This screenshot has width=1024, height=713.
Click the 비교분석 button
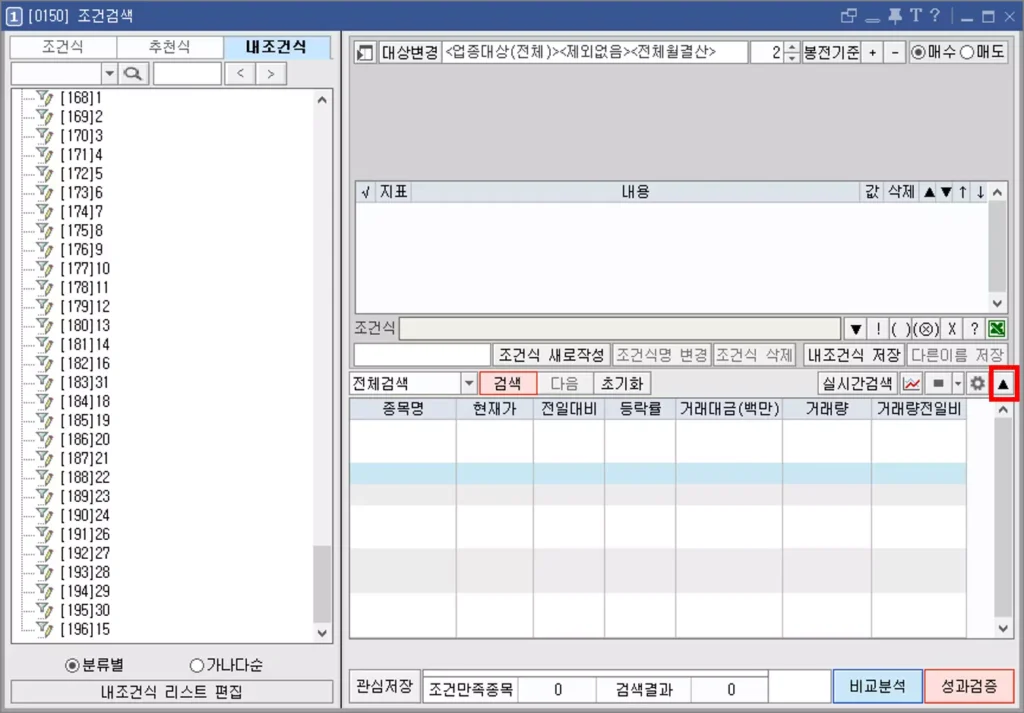pos(878,686)
